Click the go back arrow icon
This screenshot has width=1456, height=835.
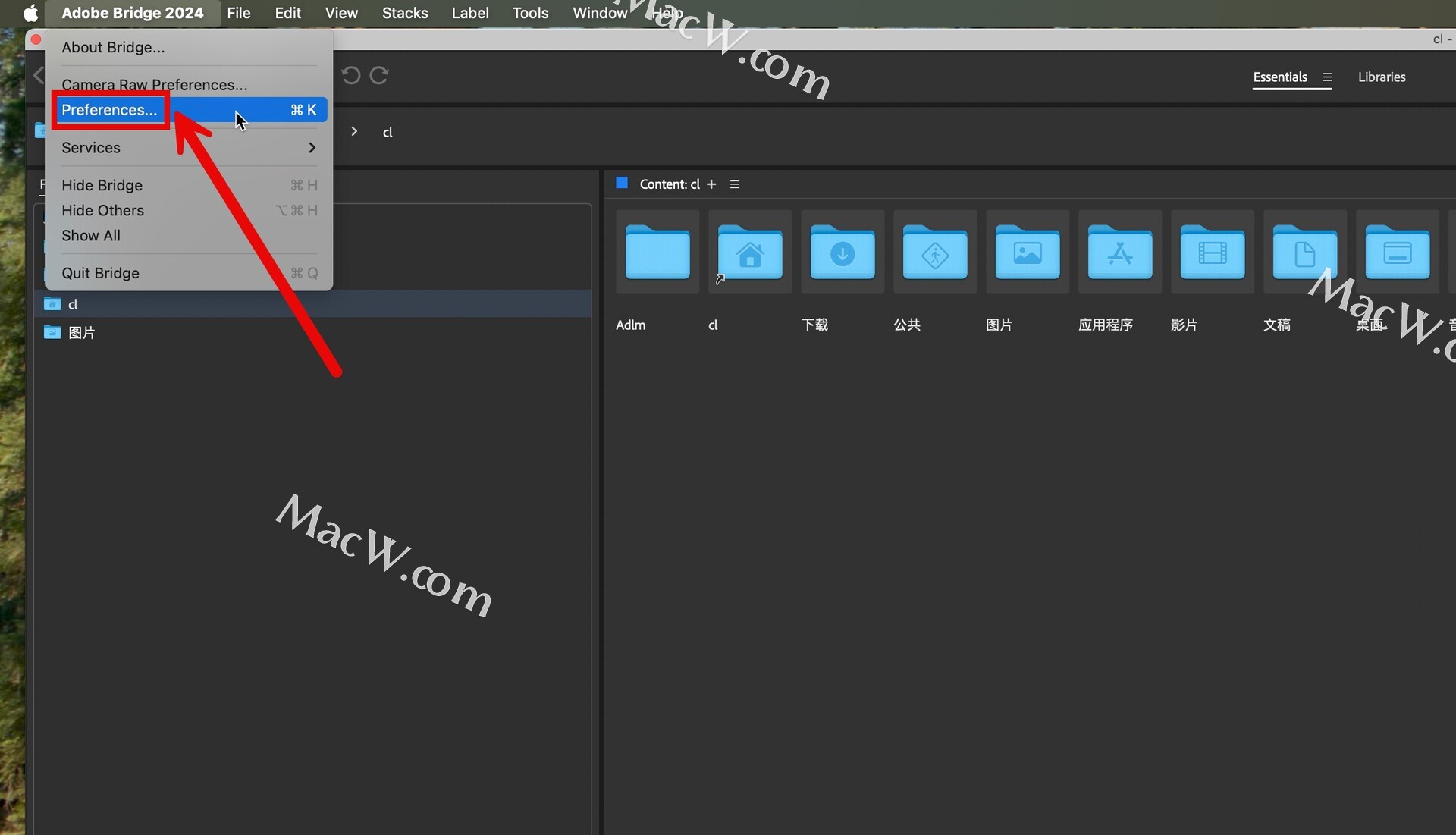pyautogui.click(x=39, y=75)
